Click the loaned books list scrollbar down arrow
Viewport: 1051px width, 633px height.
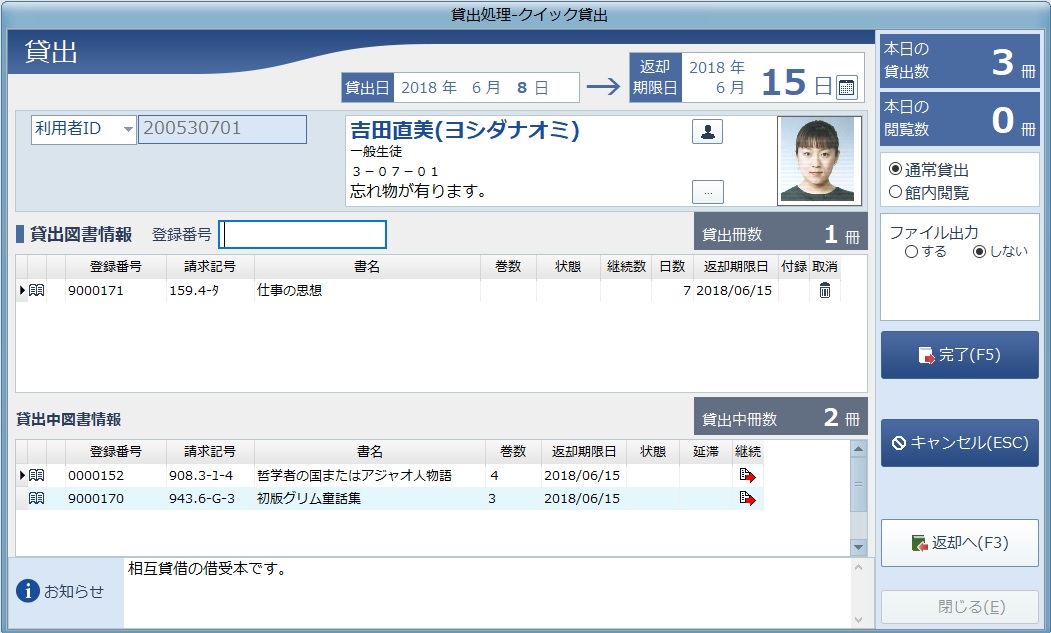click(x=859, y=547)
